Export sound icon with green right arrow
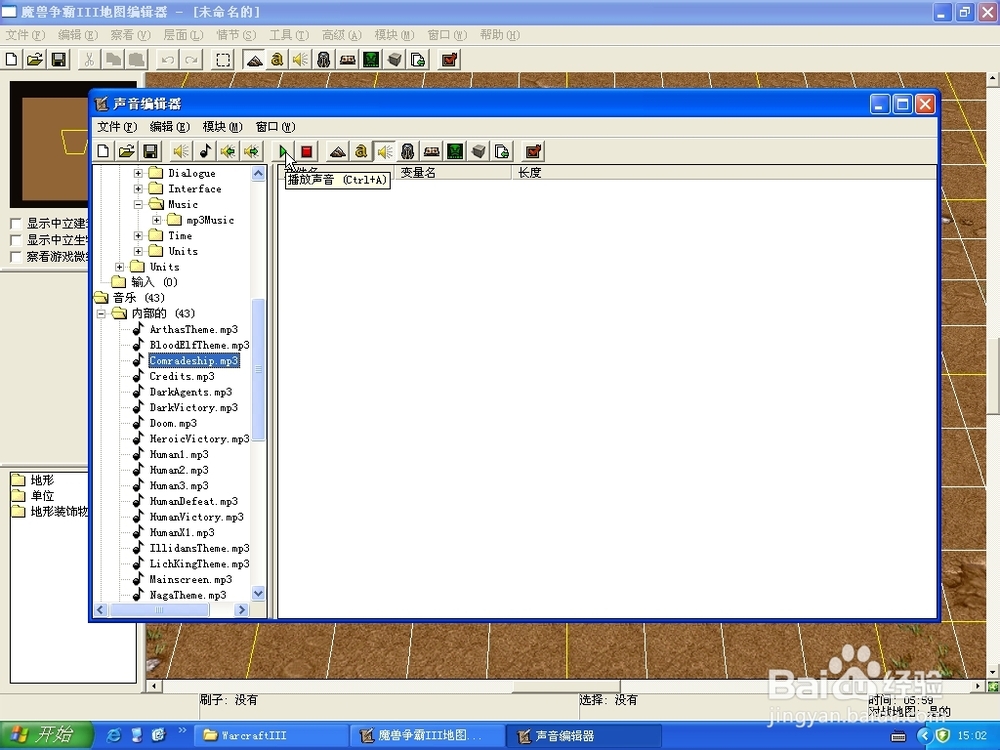This screenshot has width=1000, height=750. 252,151
